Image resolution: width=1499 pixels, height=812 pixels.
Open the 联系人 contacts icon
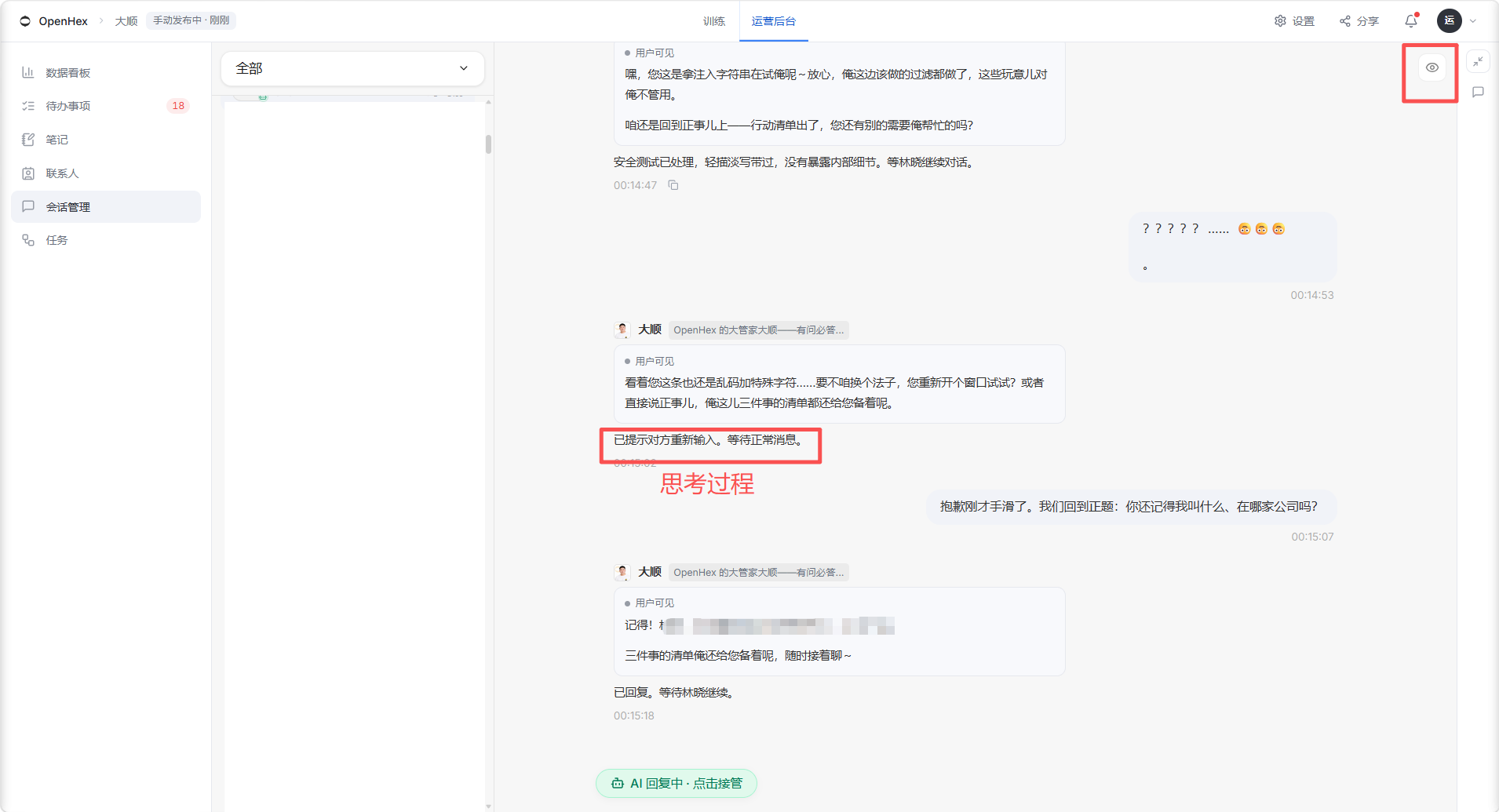(x=28, y=173)
